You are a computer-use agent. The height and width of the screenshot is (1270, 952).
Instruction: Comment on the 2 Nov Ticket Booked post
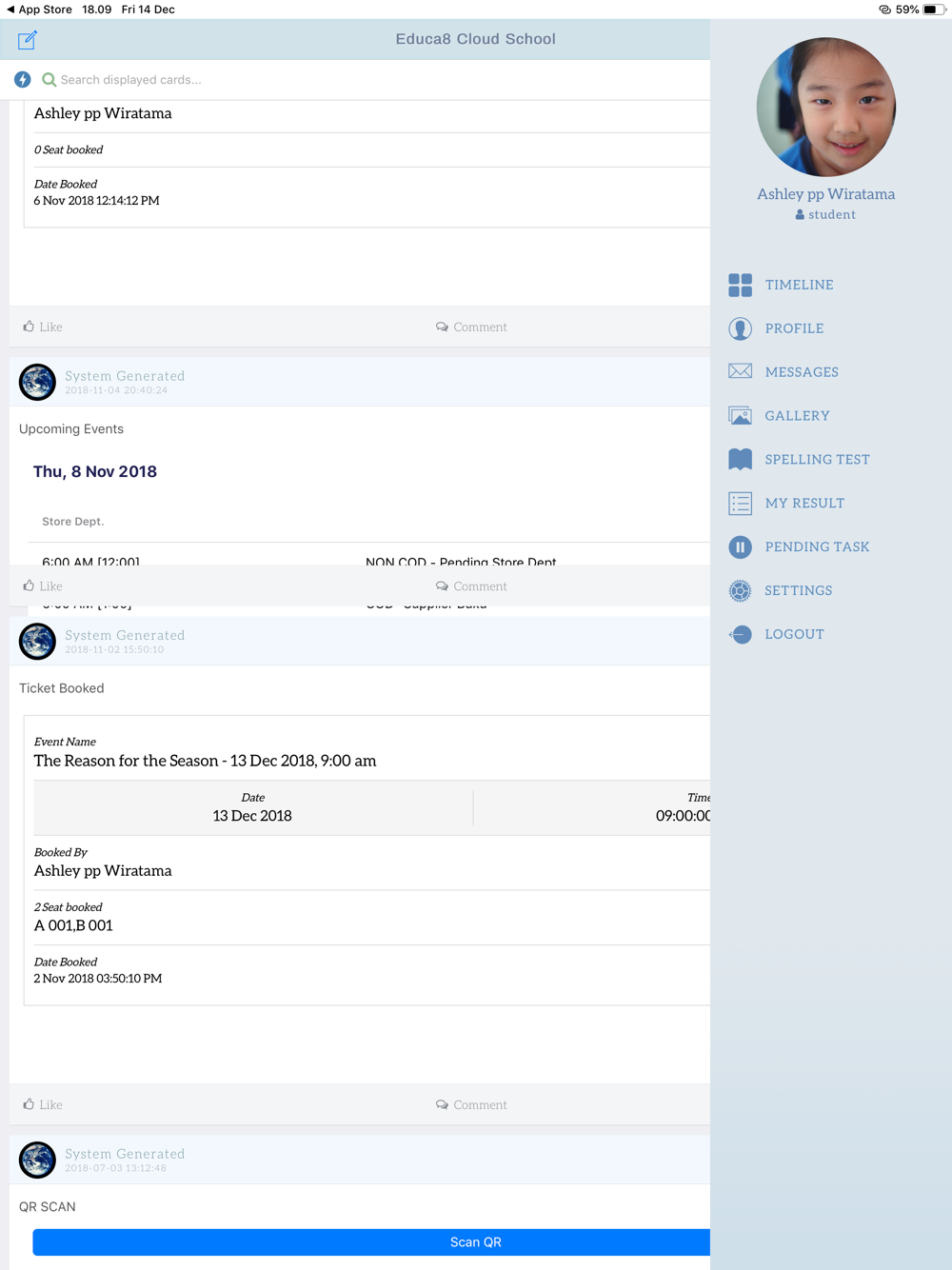tap(471, 1105)
